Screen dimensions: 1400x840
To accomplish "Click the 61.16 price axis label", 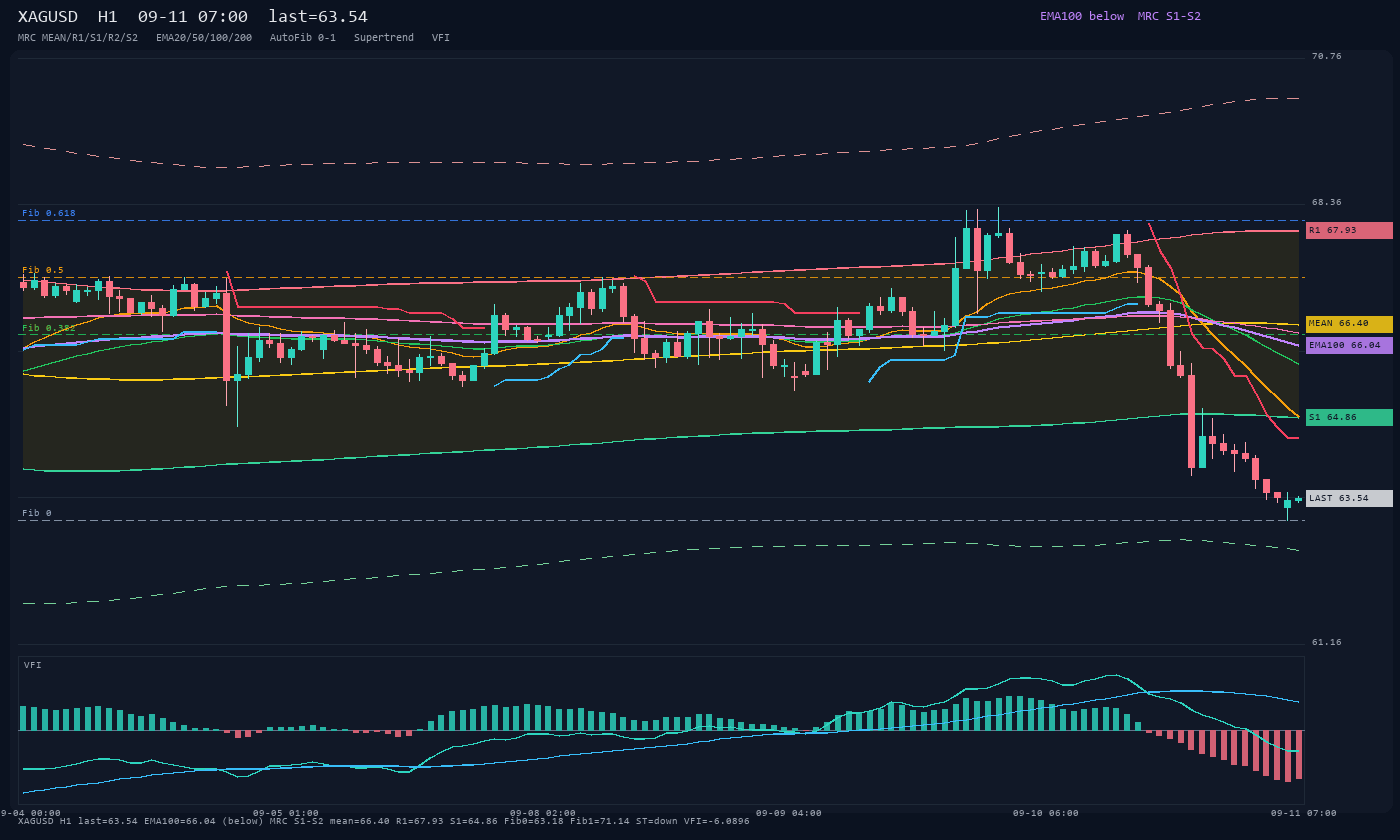I will point(1327,642).
